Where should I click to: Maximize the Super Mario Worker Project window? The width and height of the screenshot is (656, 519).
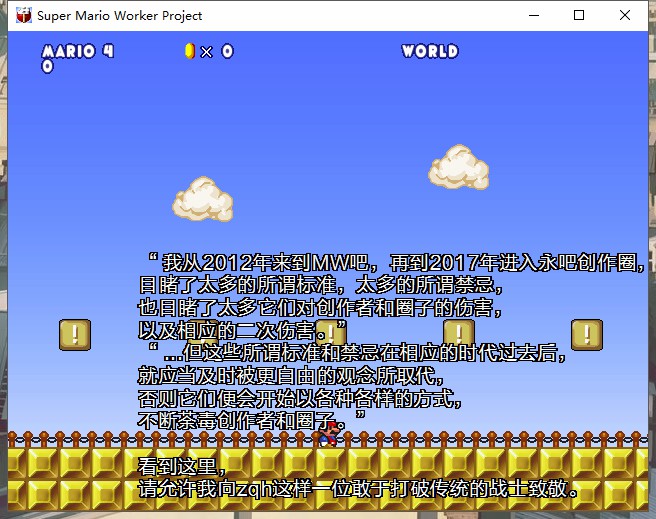(579, 15)
